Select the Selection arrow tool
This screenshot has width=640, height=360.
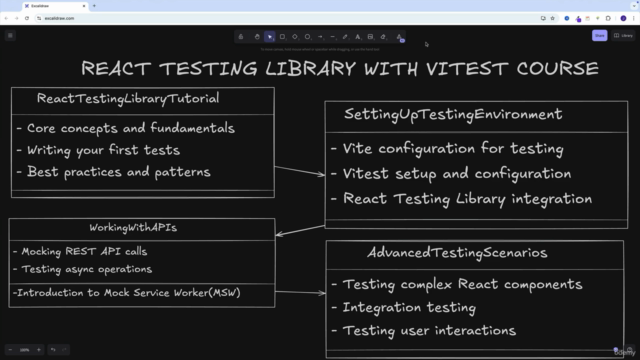click(269, 37)
